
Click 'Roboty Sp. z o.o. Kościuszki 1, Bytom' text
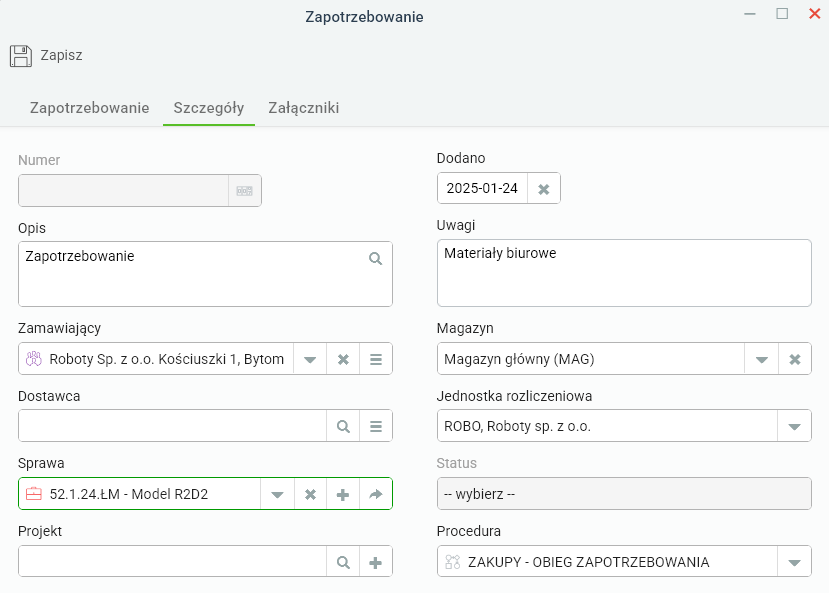click(167, 359)
